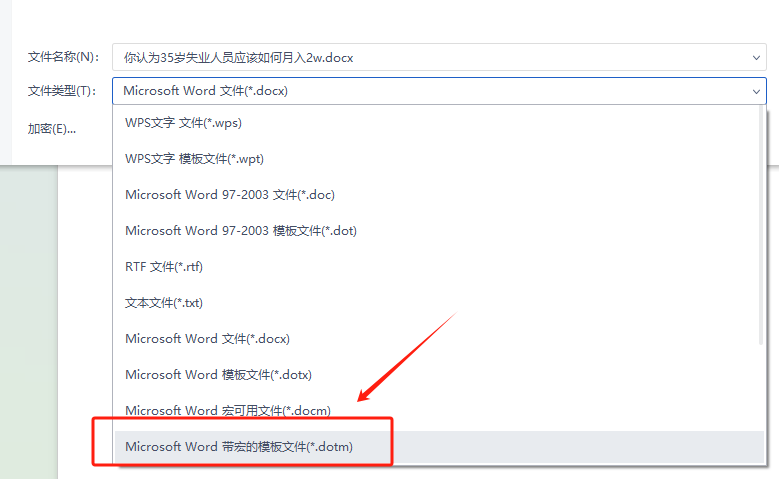Viewport: 779px width, 479px height.
Task: Expand the file name history dropdown arrow
Action: tap(756, 58)
